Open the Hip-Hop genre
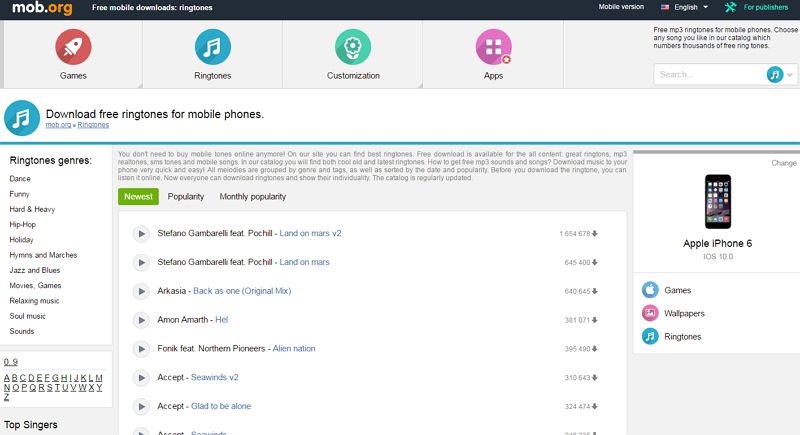800x435 pixels. tap(22, 224)
